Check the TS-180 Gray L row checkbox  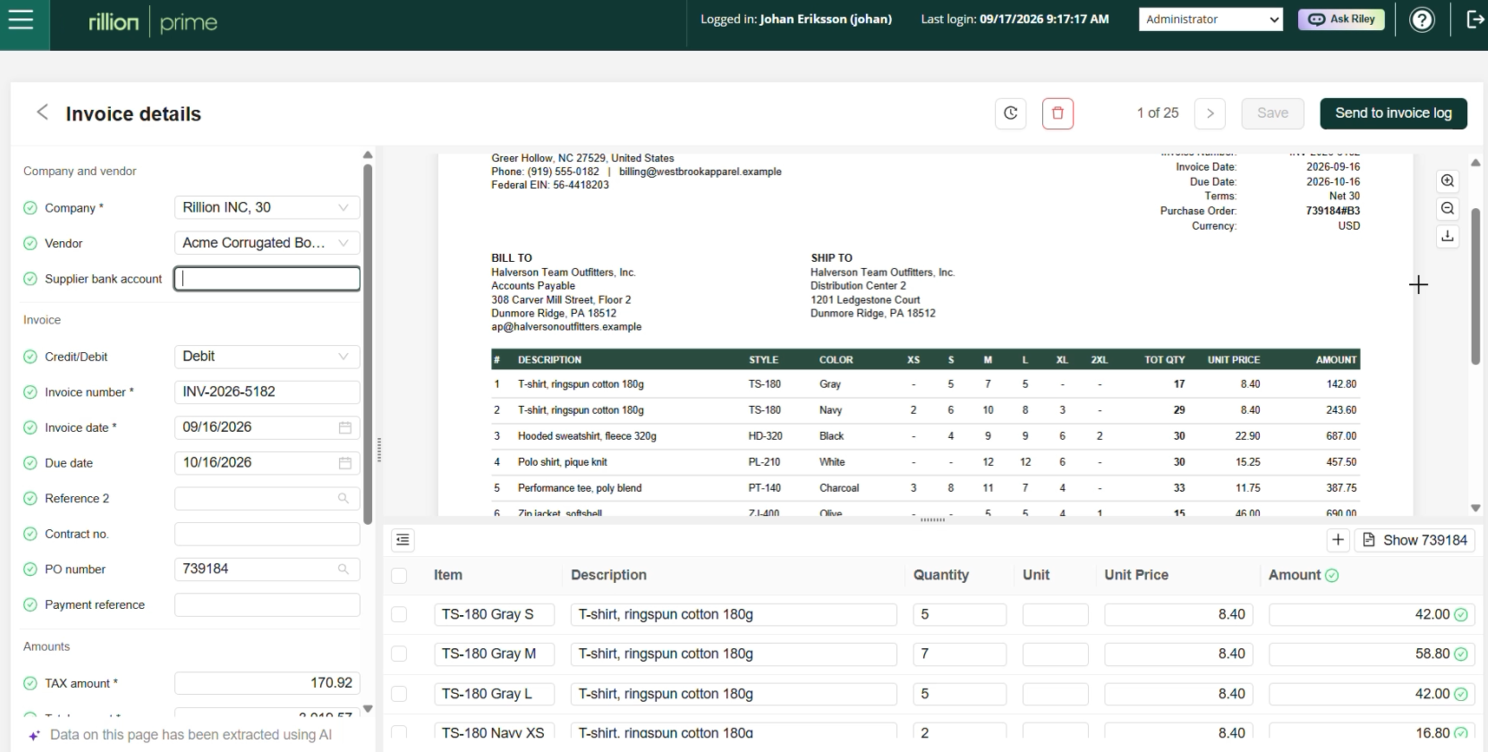399,694
